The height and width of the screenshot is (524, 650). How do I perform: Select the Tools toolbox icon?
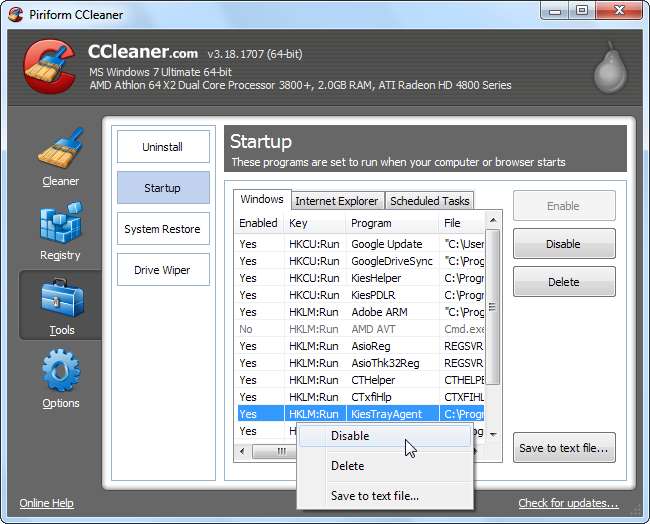pyautogui.click(x=60, y=298)
